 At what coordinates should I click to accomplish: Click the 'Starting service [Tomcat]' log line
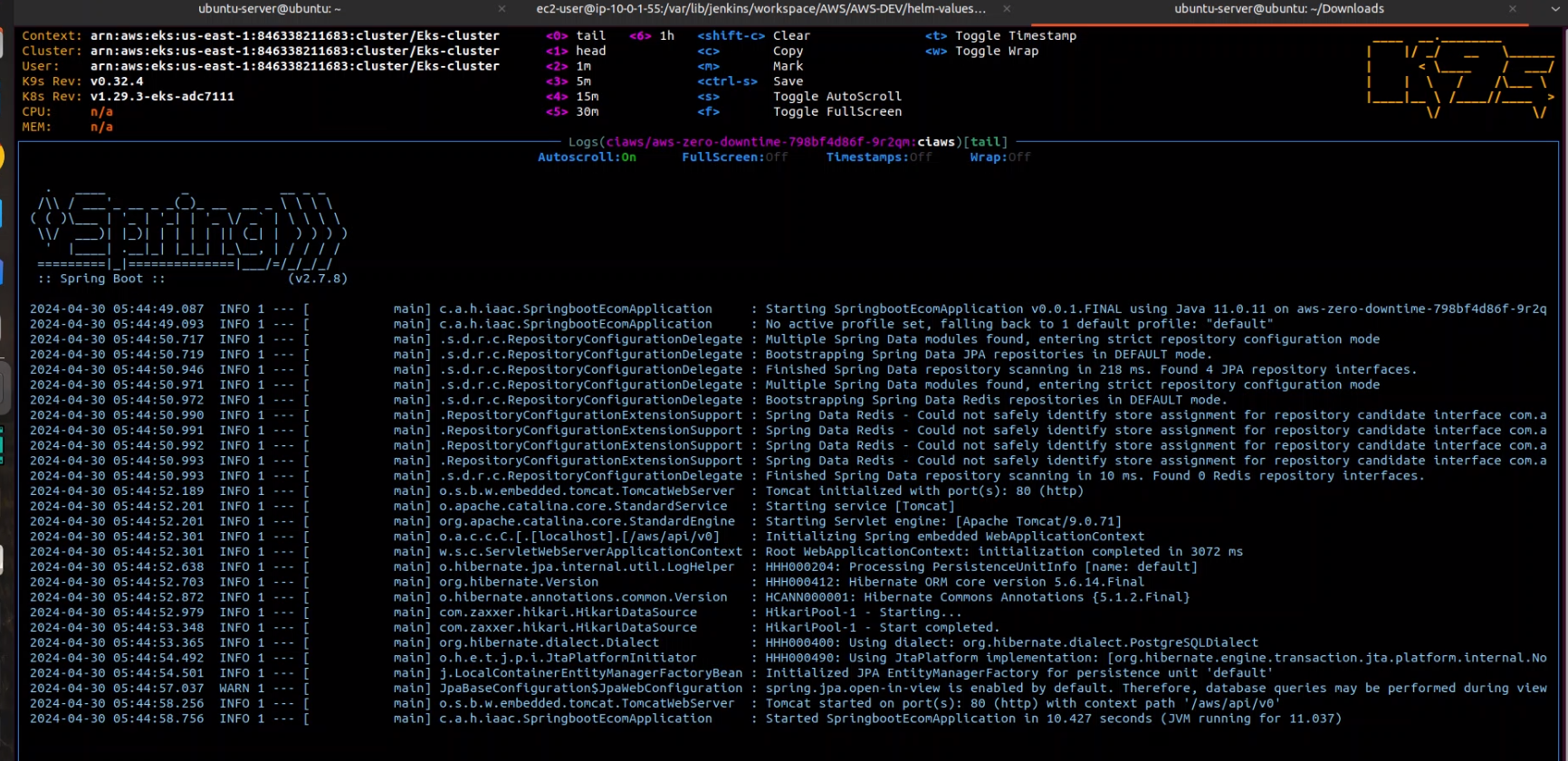point(492,507)
